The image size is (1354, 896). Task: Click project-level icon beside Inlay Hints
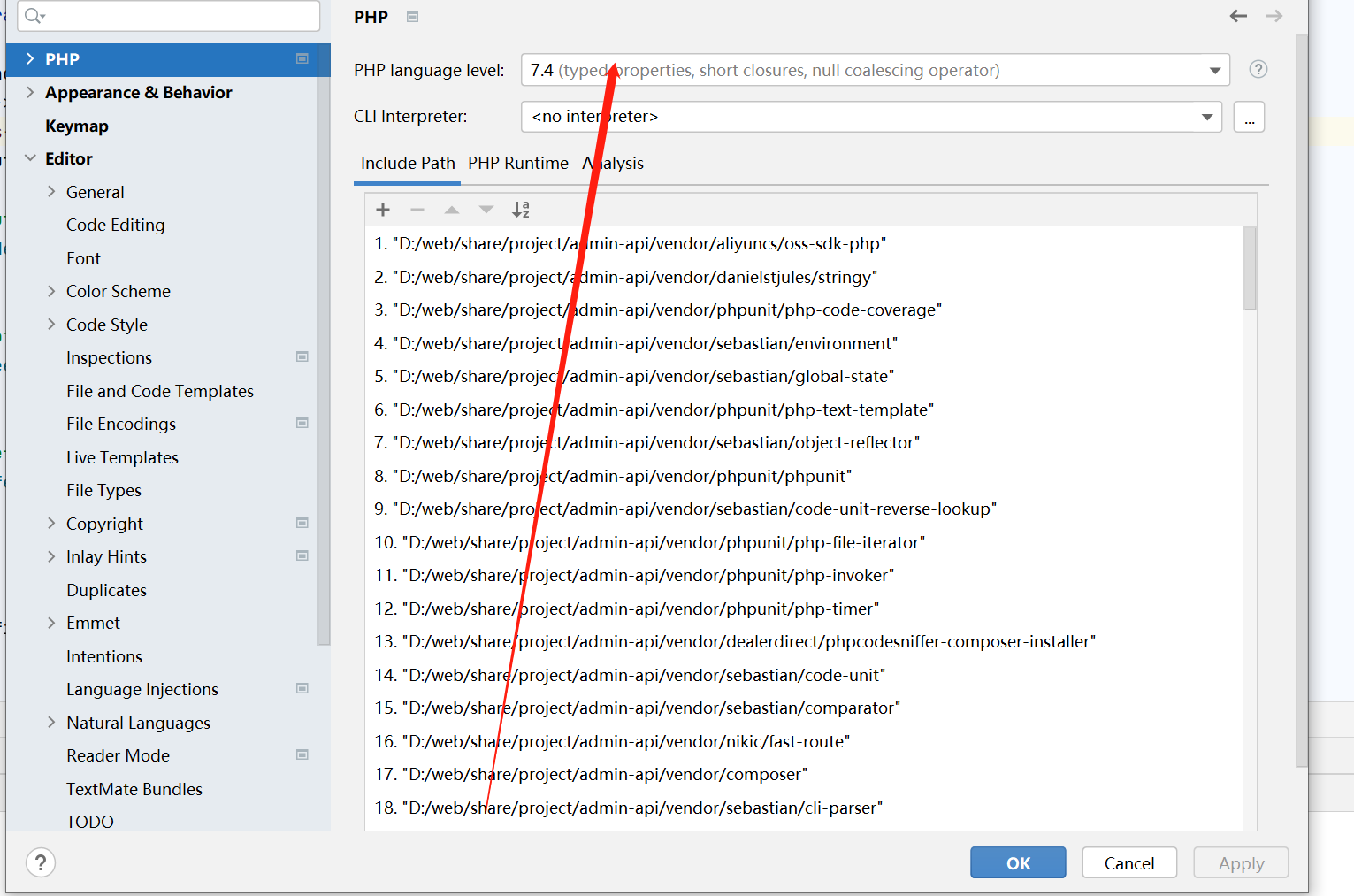tap(302, 556)
